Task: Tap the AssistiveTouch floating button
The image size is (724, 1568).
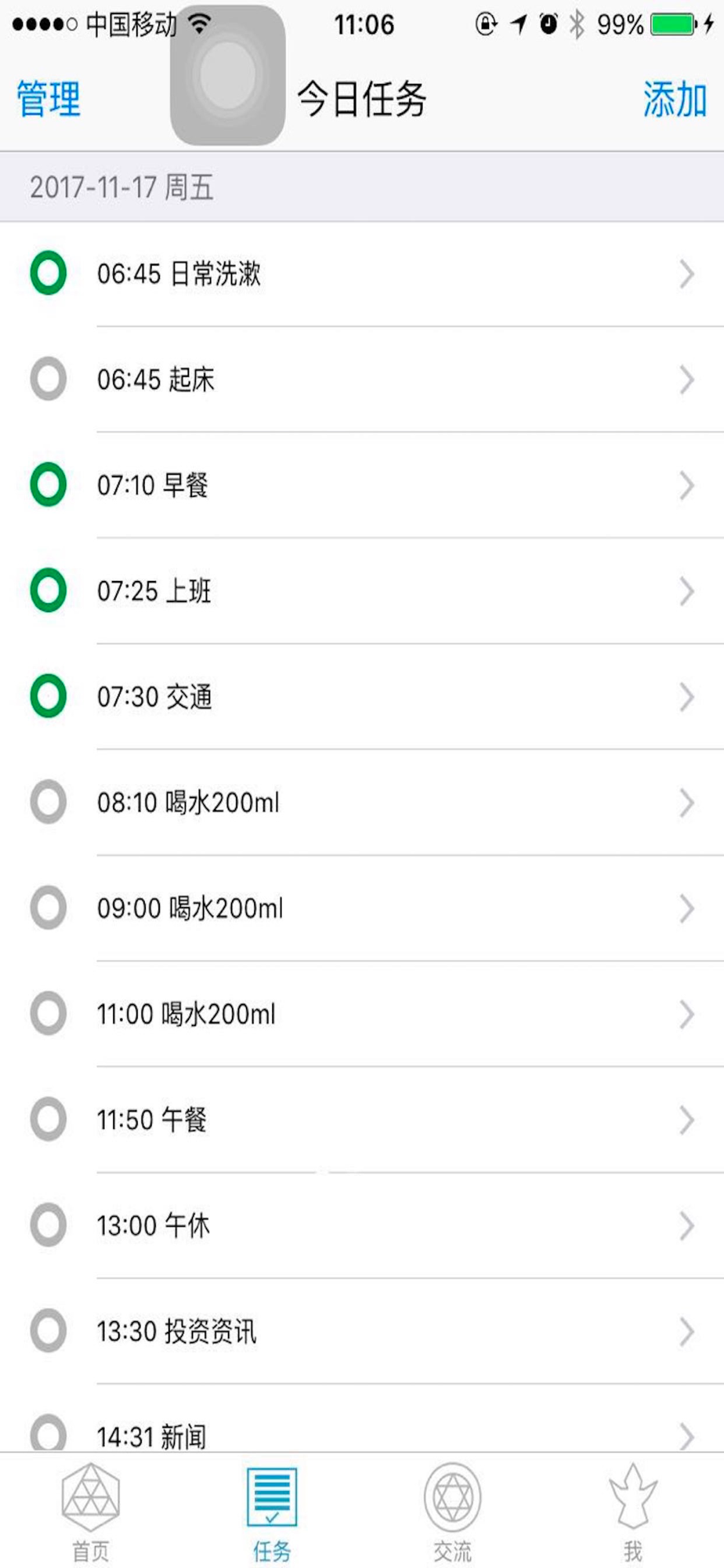Action: pos(227,75)
